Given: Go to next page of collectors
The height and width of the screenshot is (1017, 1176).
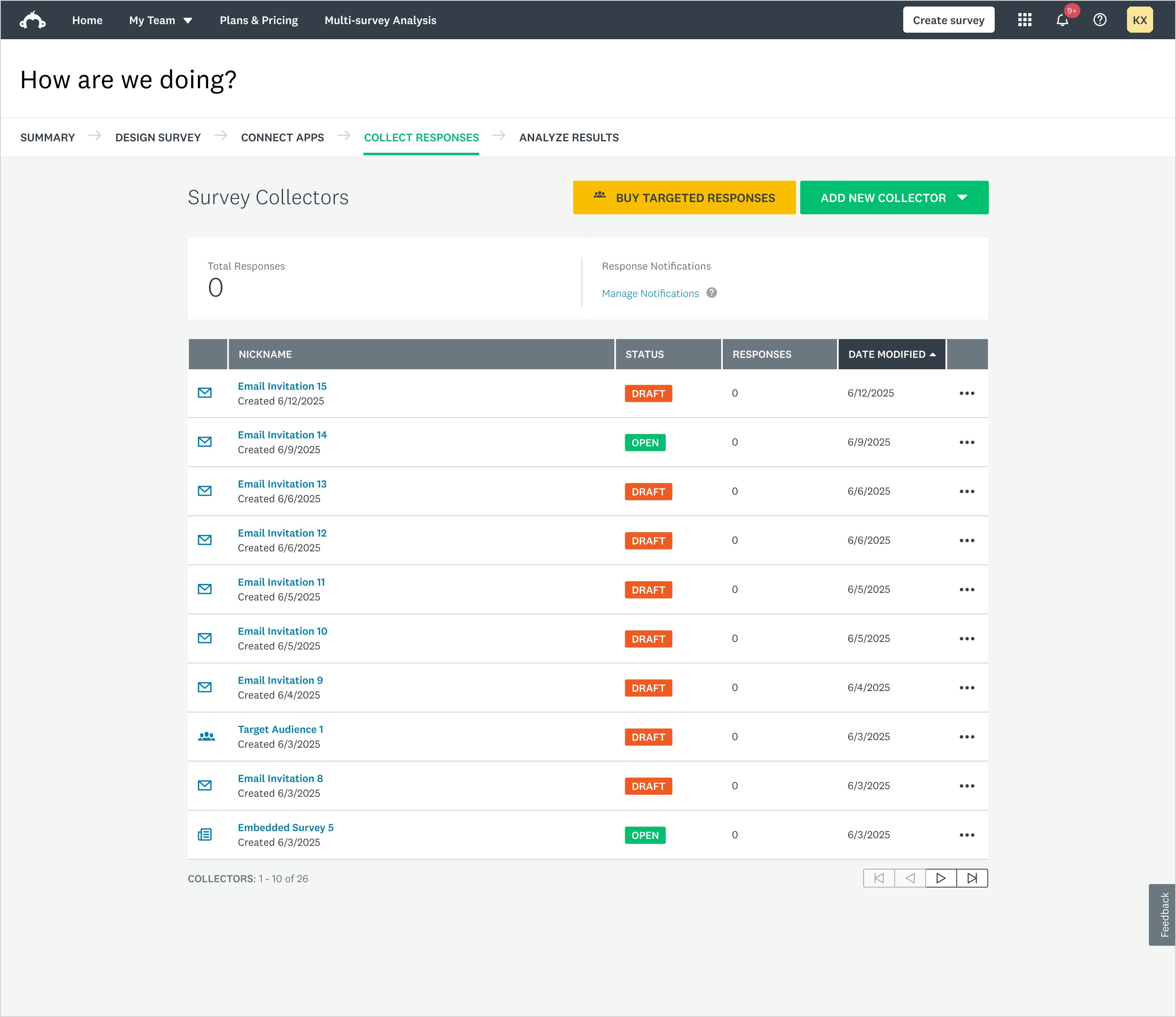Looking at the screenshot, I should 940,879.
